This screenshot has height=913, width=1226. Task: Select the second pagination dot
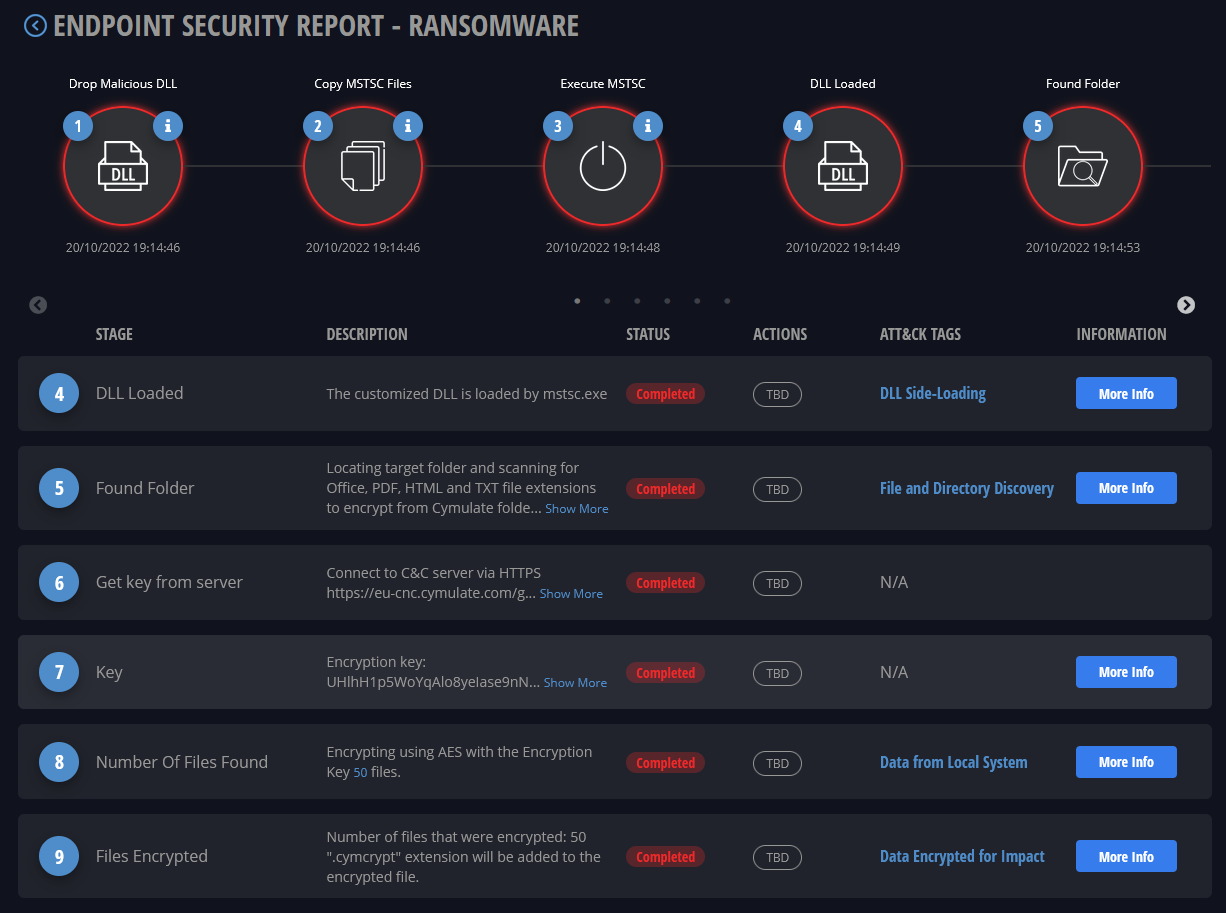tap(607, 300)
